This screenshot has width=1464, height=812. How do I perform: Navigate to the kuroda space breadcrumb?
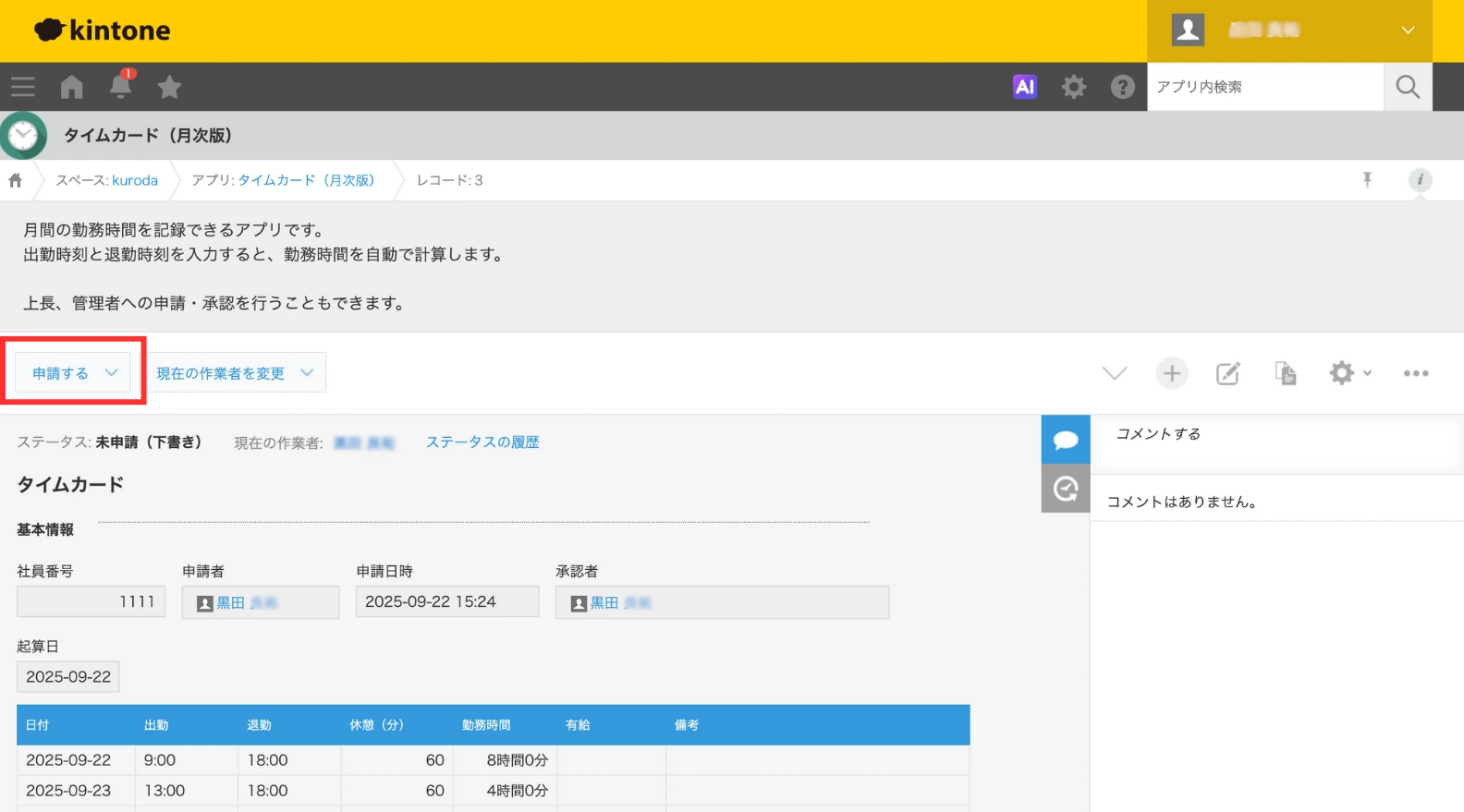click(x=134, y=180)
